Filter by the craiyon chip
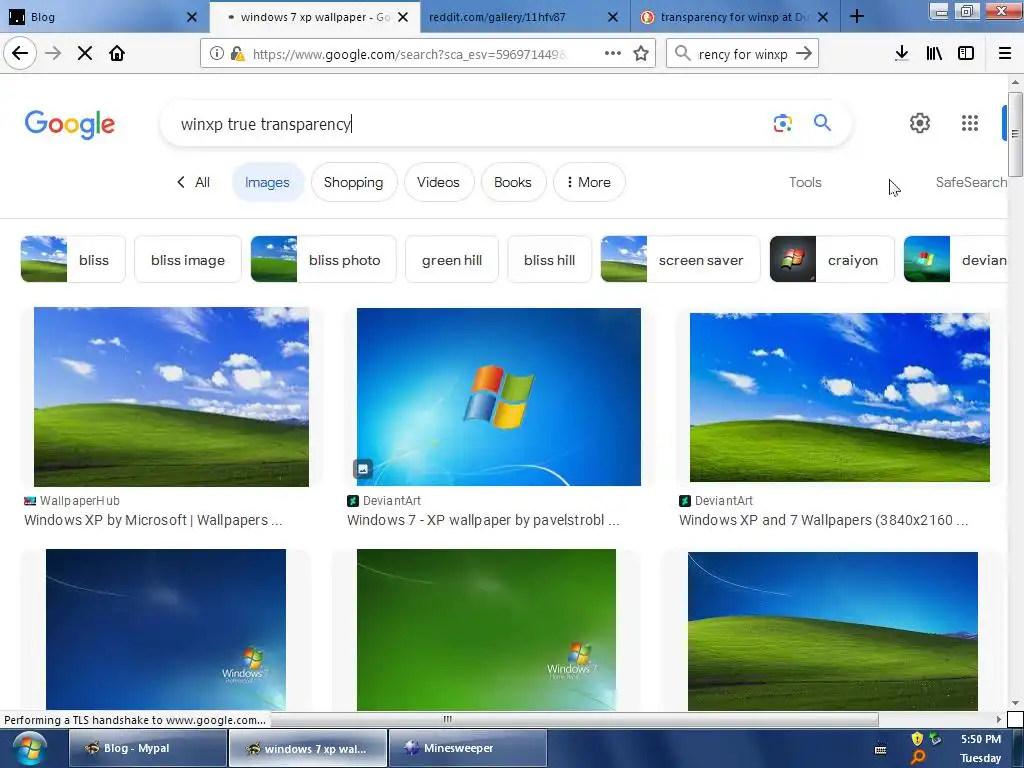This screenshot has width=1024, height=768. [x=832, y=259]
